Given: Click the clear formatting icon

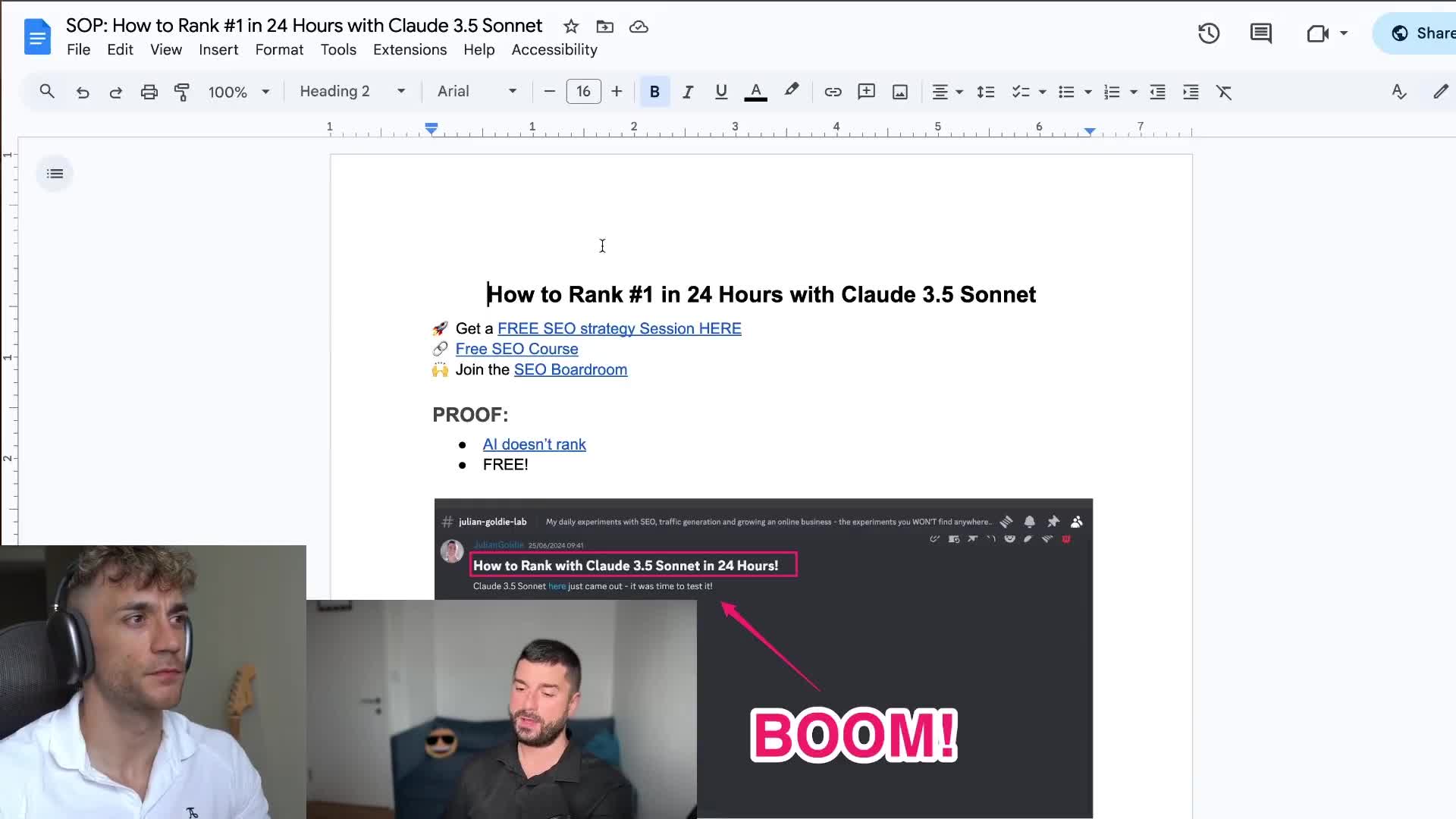Looking at the screenshot, I should point(1224,92).
